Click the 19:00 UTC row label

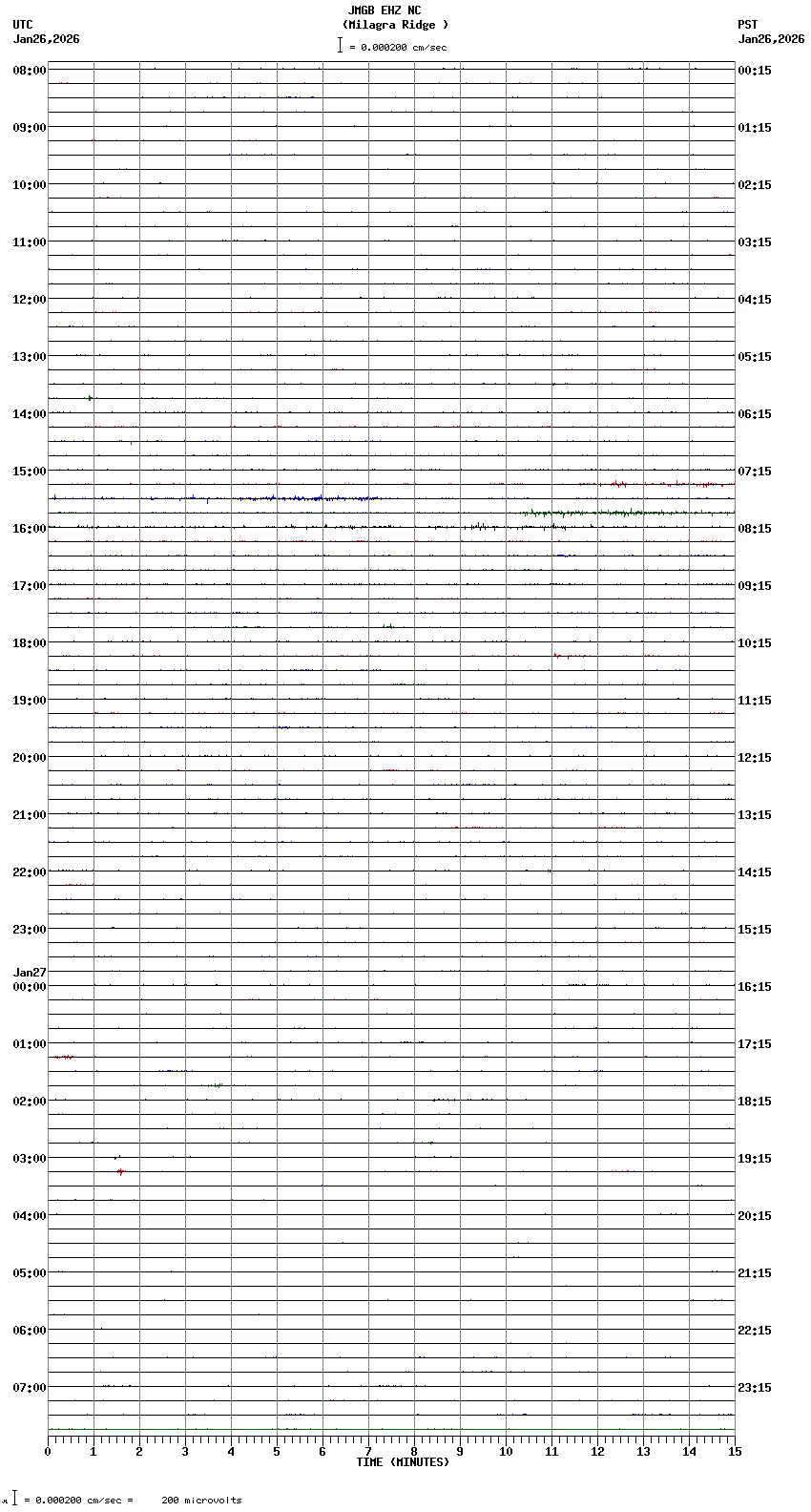(x=30, y=701)
